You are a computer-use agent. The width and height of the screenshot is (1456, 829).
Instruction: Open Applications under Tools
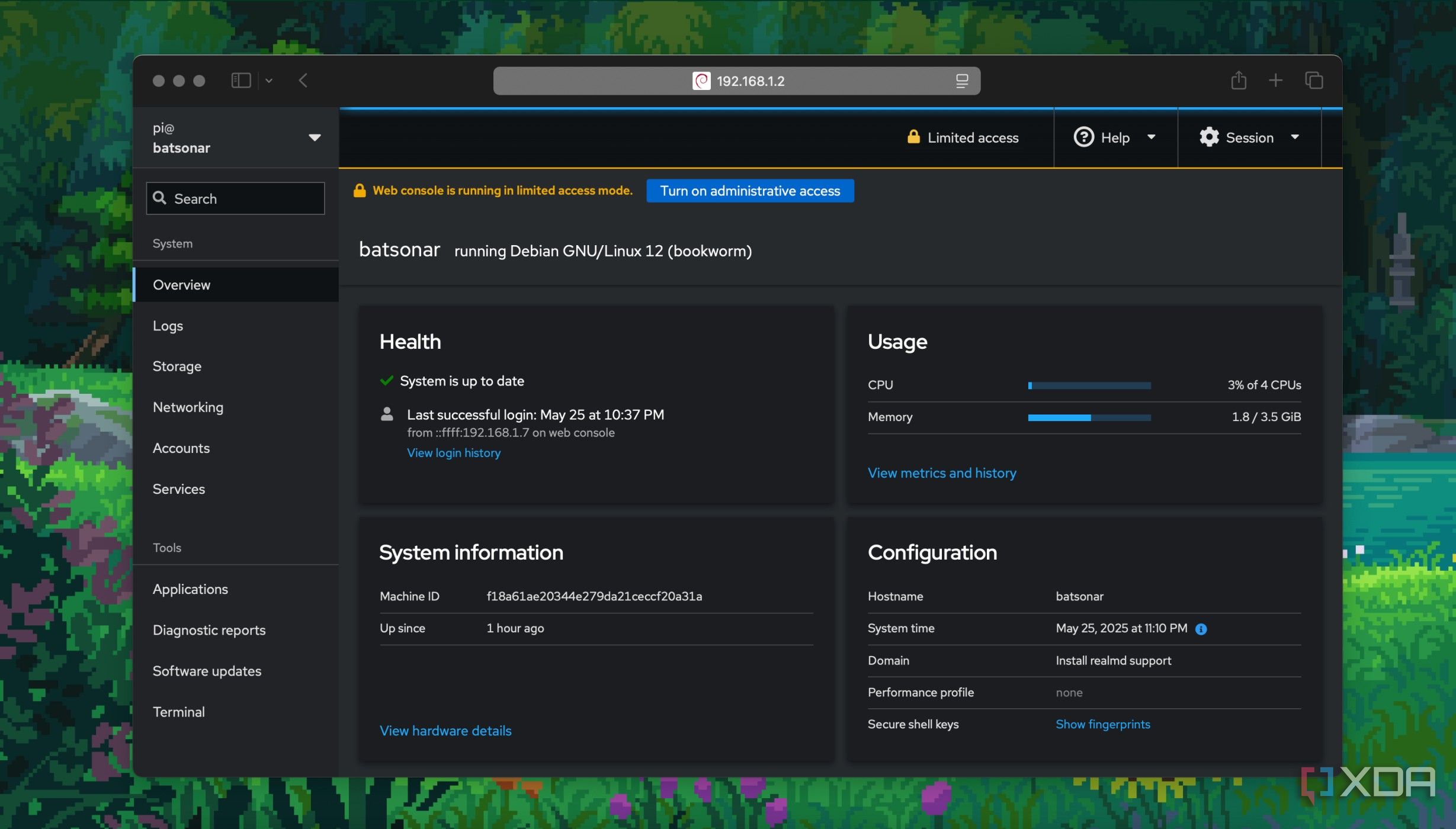(236, 589)
